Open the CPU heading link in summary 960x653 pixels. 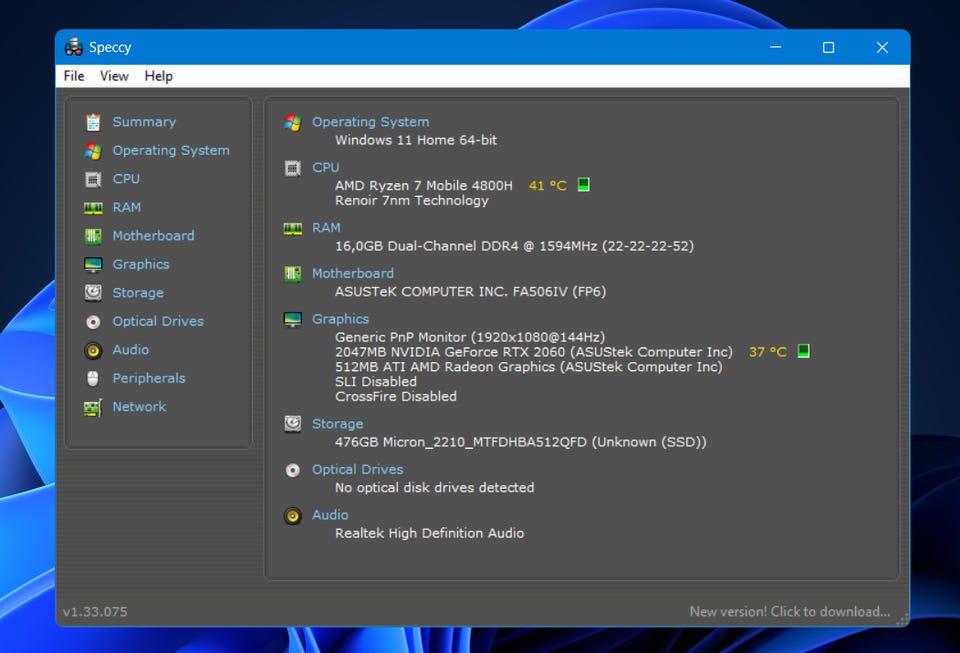[x=326, y=168]
